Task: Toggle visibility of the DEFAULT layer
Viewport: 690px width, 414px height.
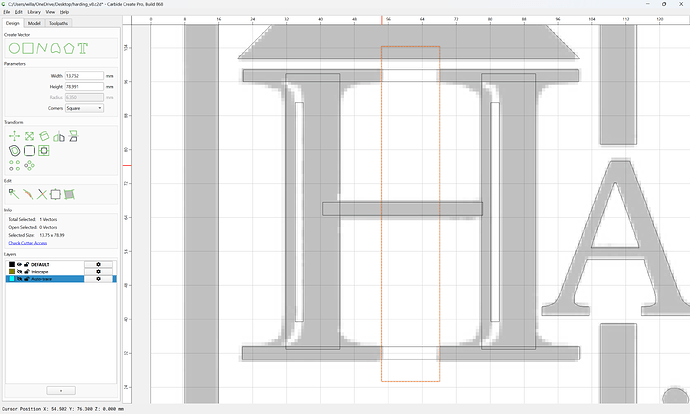Action: (x=19, y=264)
